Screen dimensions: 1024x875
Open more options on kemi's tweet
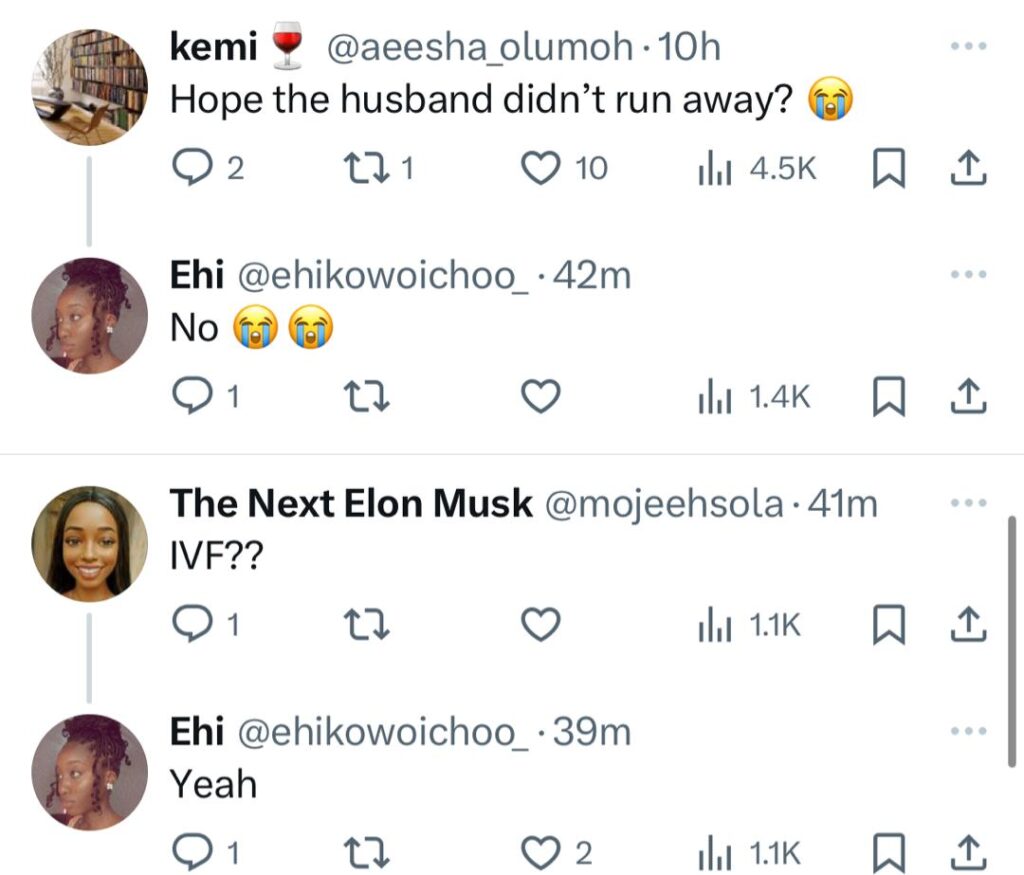click(x=968, y=46)
